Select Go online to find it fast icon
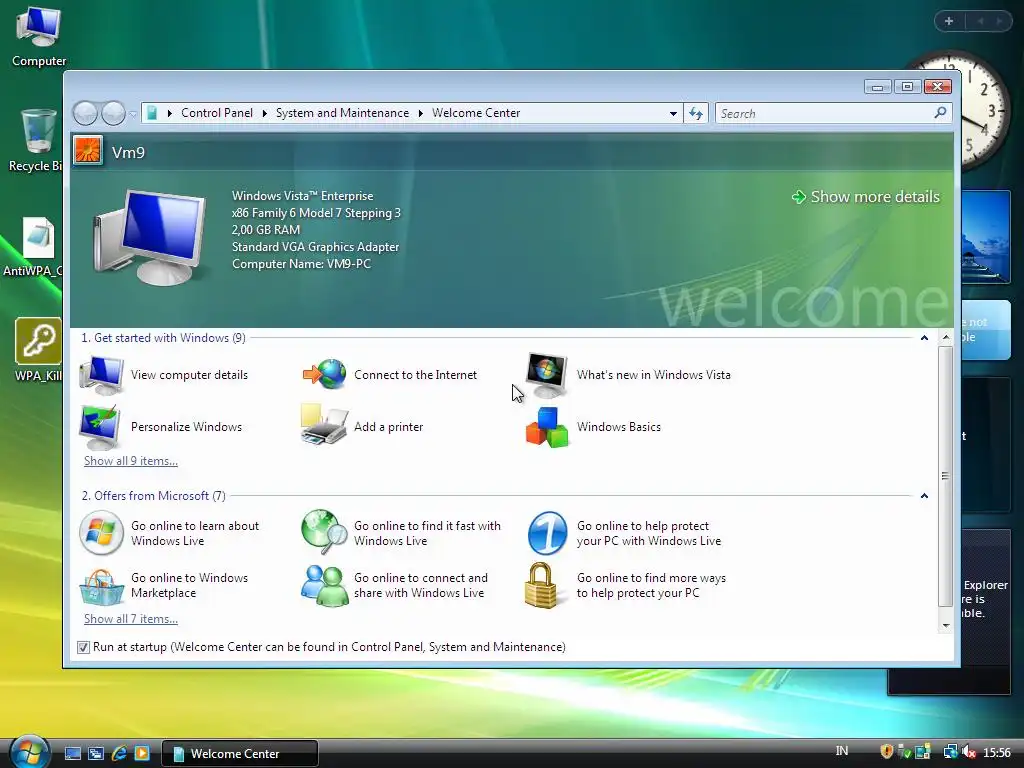The image size is (1024, 768). click(x=325, y=532)
